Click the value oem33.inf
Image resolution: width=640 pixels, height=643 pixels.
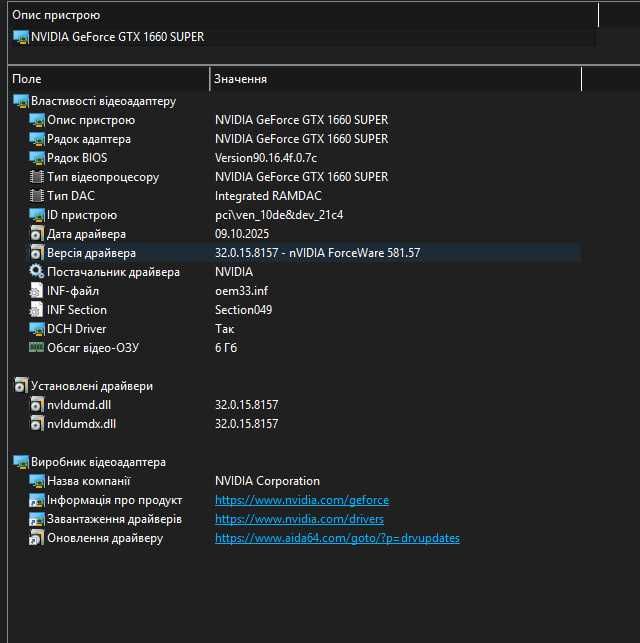pos(241,291)
